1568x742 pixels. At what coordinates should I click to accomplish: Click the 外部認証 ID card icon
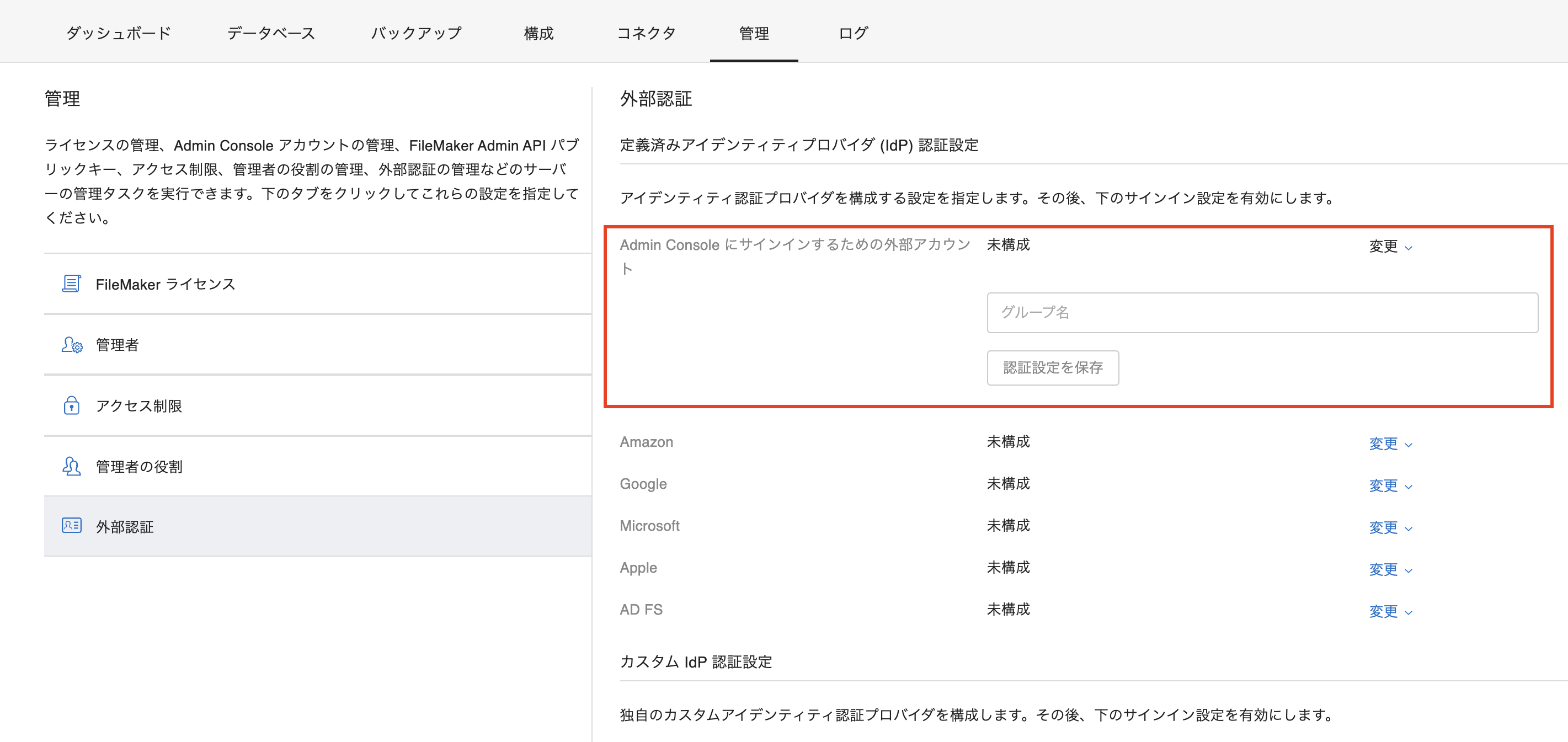point(71,525)
